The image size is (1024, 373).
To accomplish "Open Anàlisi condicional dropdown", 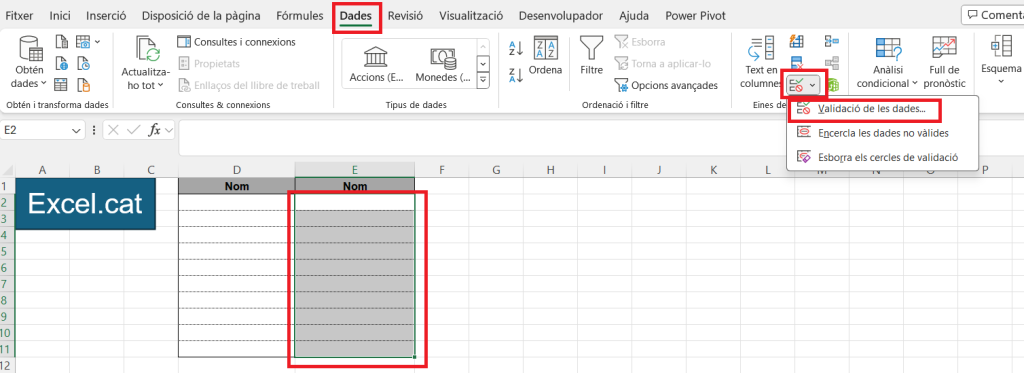I will (887, 63).
